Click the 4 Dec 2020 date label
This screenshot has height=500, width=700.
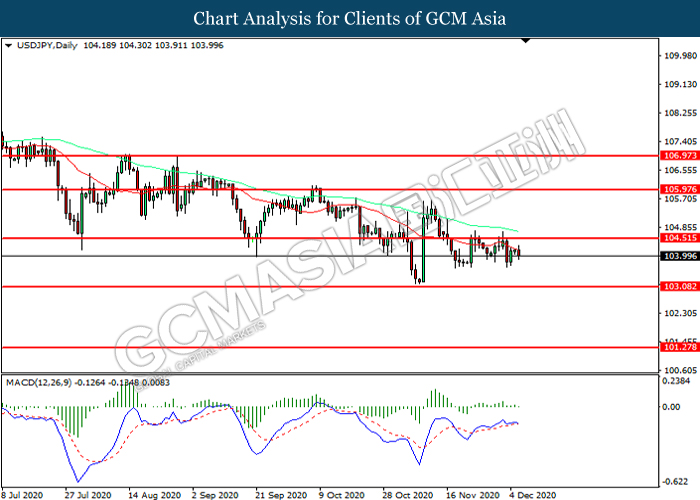(x=533, y=495)
